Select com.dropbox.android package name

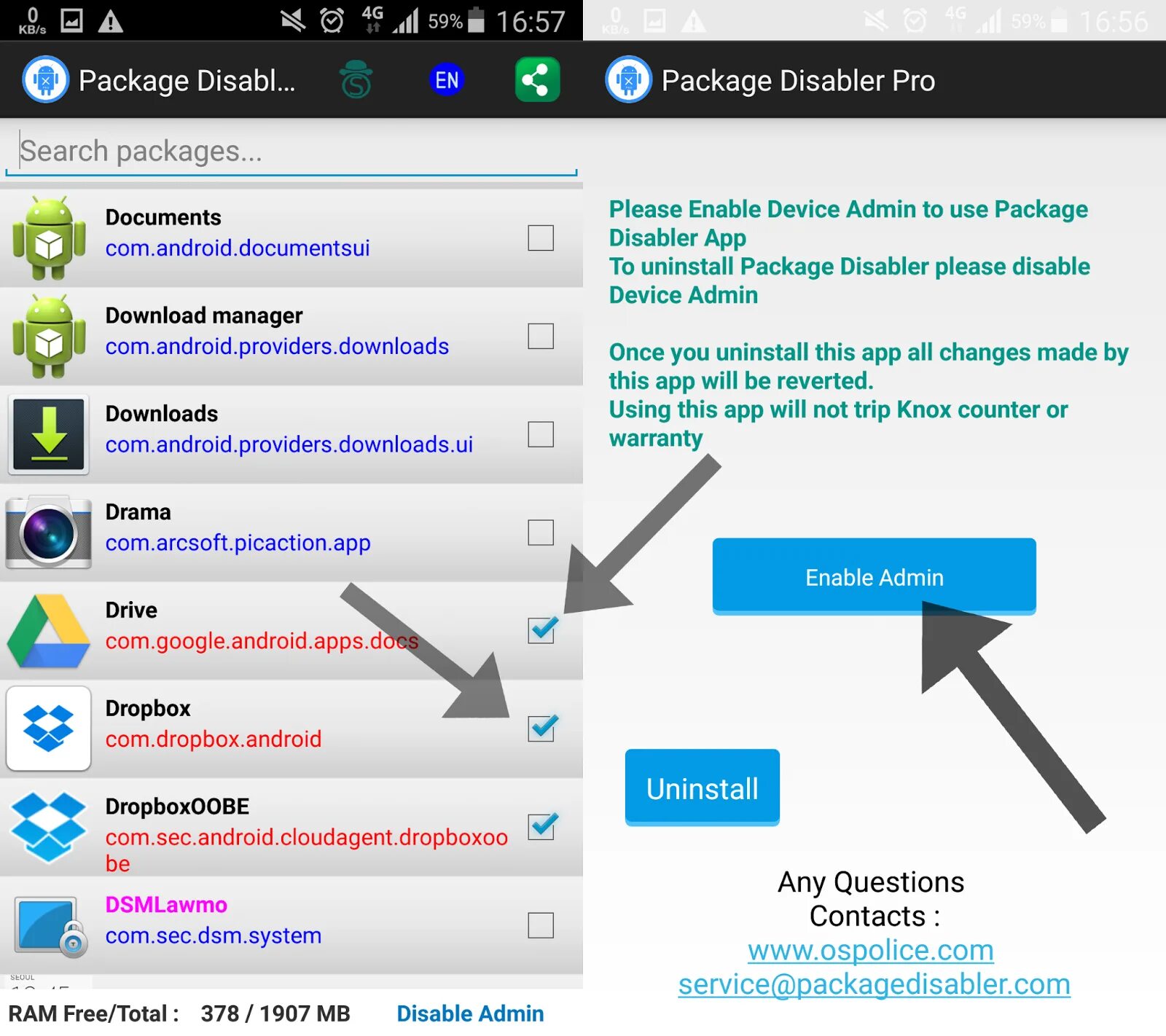click(214, 739)
